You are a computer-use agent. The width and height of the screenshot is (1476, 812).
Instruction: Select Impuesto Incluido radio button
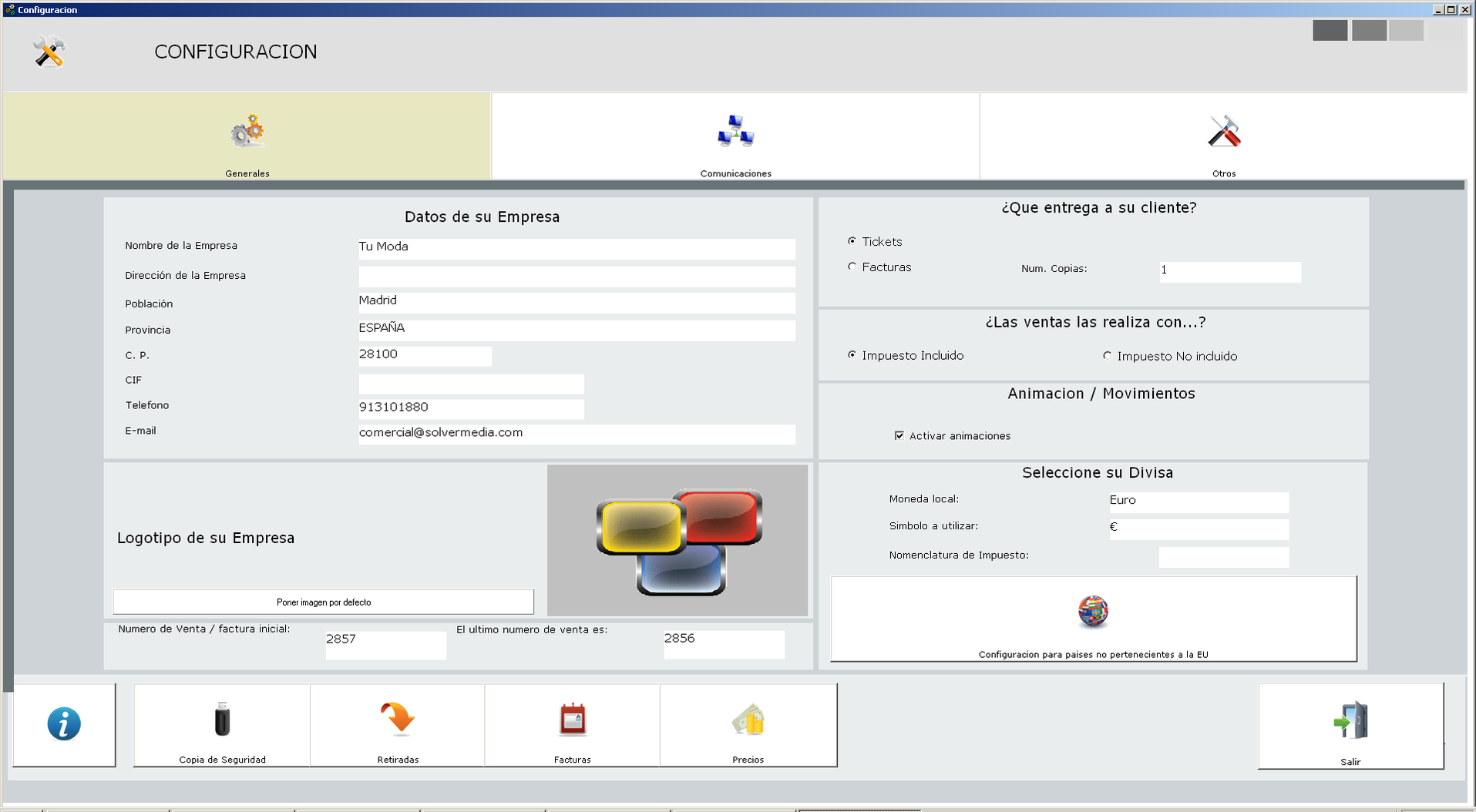[852, 355]
